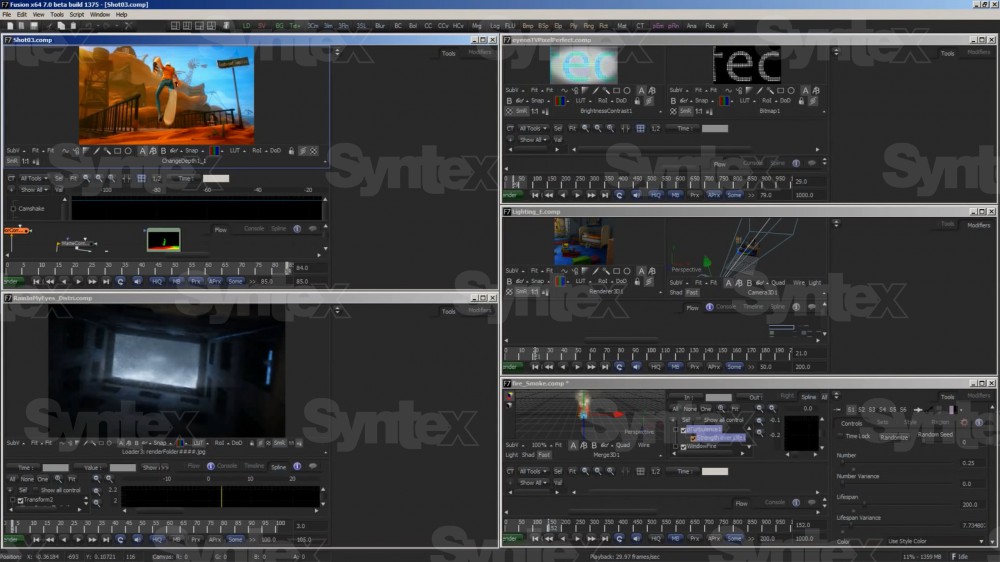Open the Script menu
1000x562 pixels.
tap(76, 15)
